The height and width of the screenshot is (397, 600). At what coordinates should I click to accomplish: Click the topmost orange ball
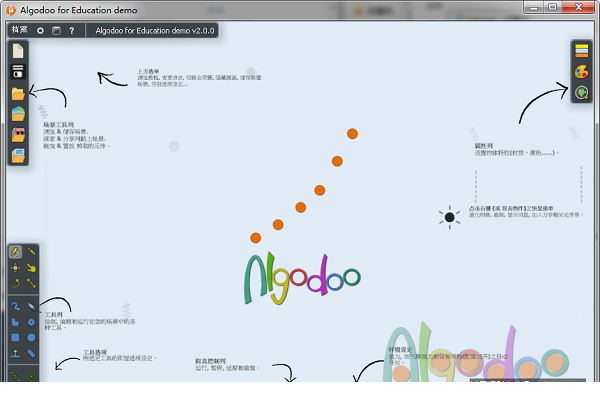352,134
